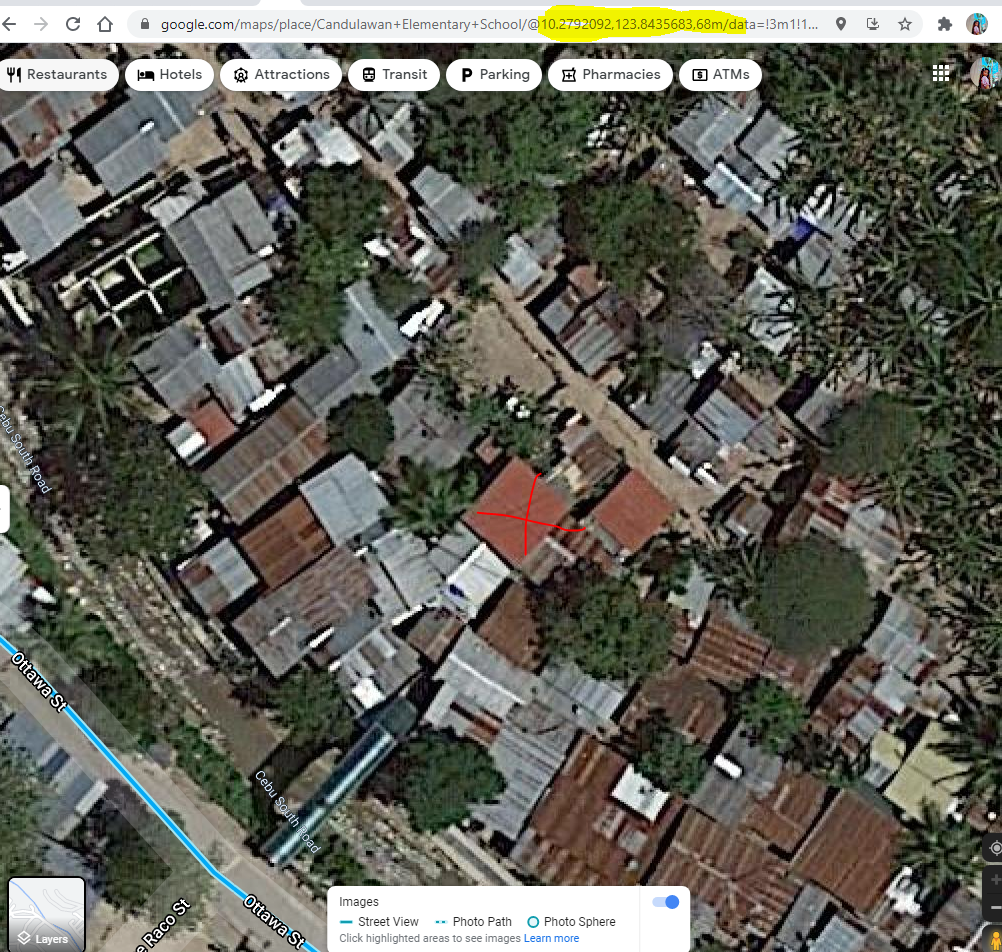Go to browser home page

pyautogui.click(x=105, y=24)
